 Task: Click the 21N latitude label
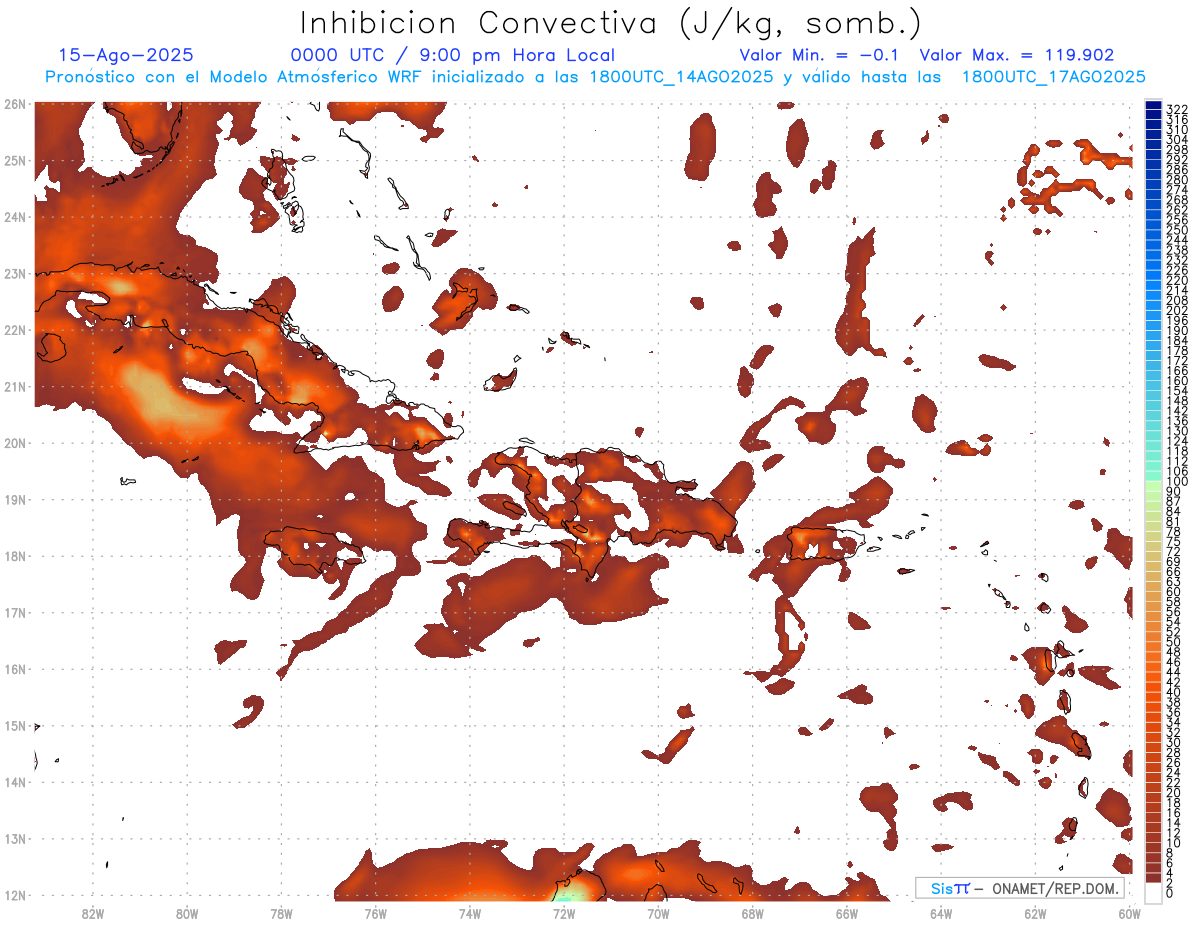[15, 386]
